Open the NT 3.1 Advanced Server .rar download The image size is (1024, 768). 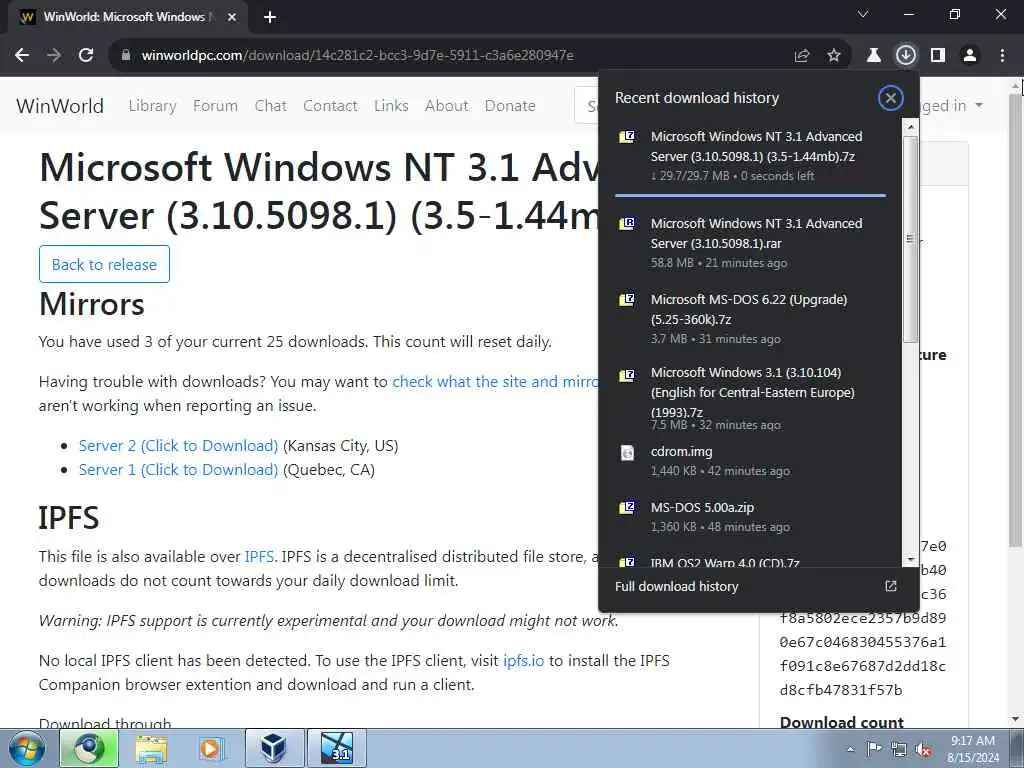point(750,242)
